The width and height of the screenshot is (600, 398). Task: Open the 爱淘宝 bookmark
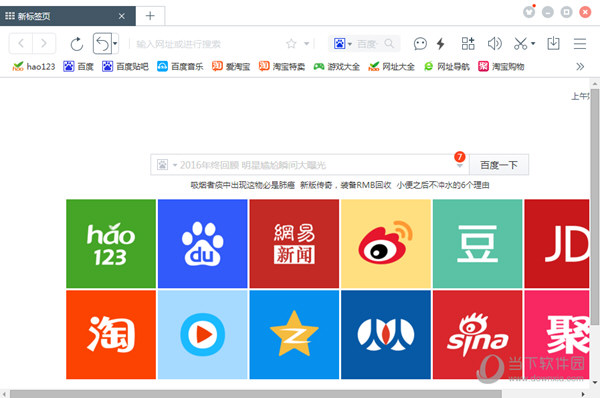coord(231,67)
